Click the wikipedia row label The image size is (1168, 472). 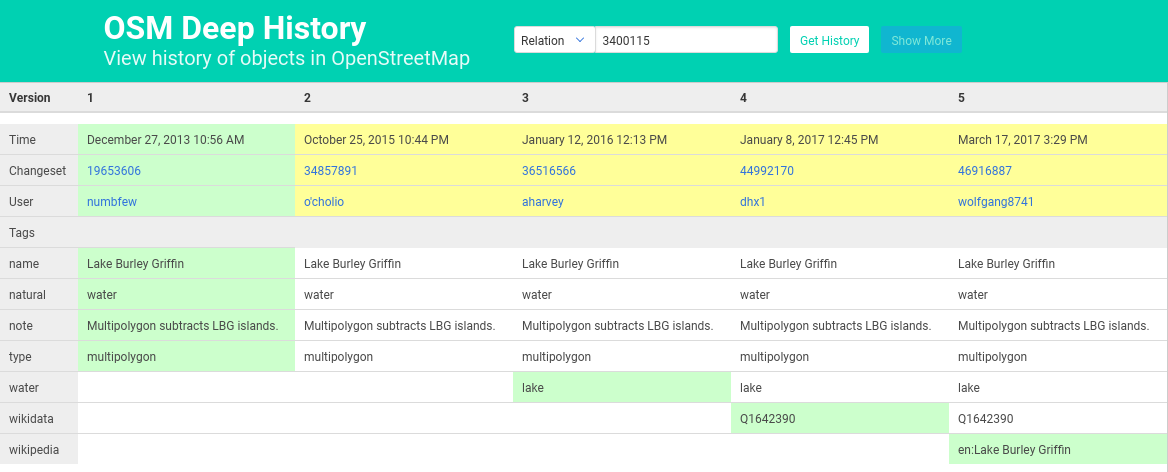point(34,450)
